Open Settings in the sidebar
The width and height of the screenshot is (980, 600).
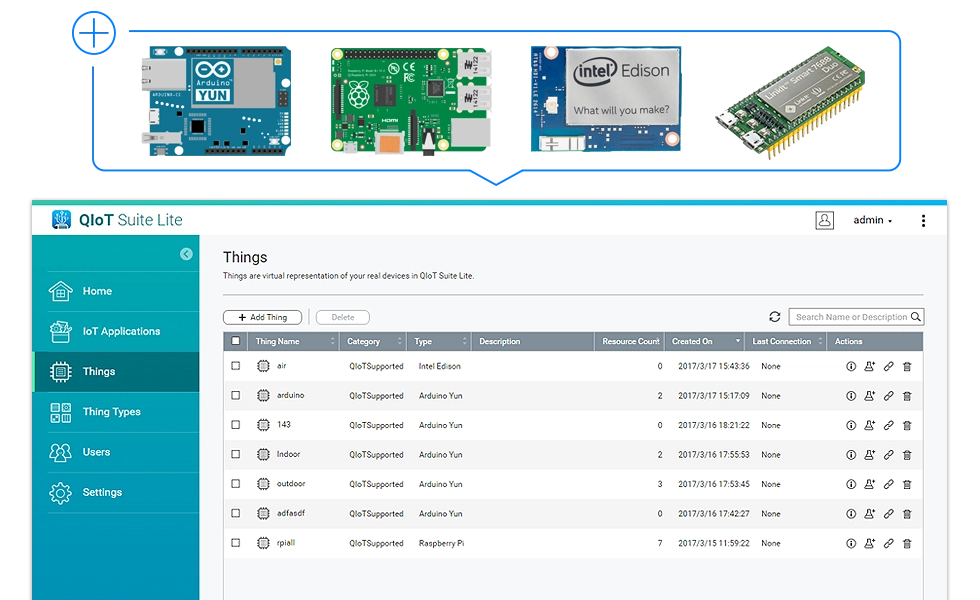(118, 492)
